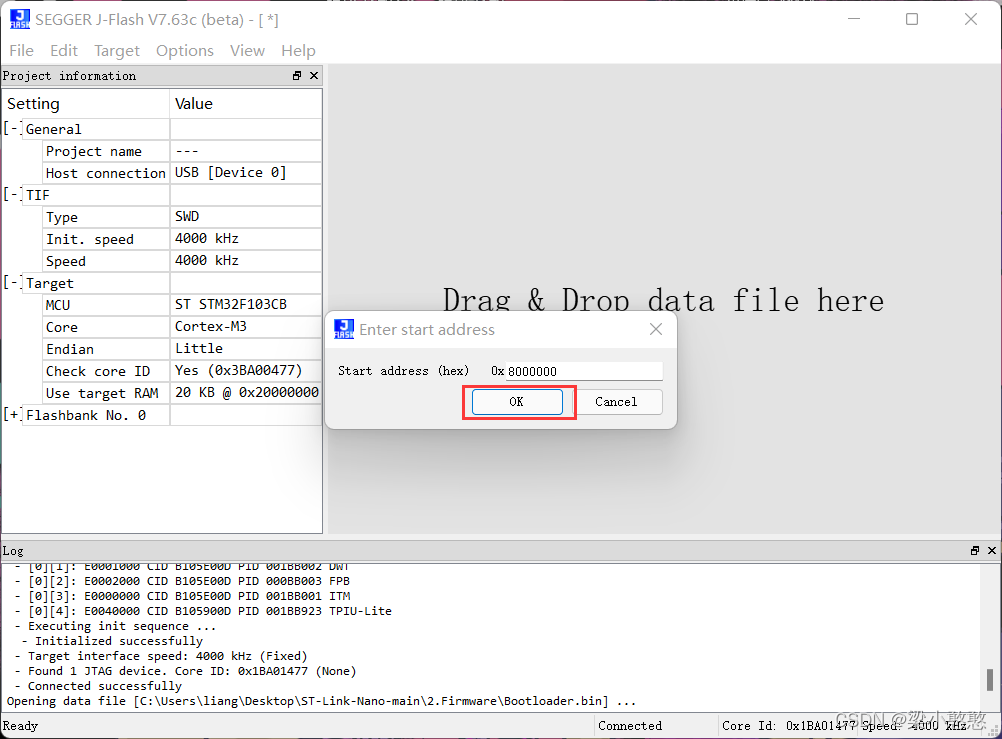
Task: Click the Setting column header
Action: pyautogui.click(x=86, y=104)
